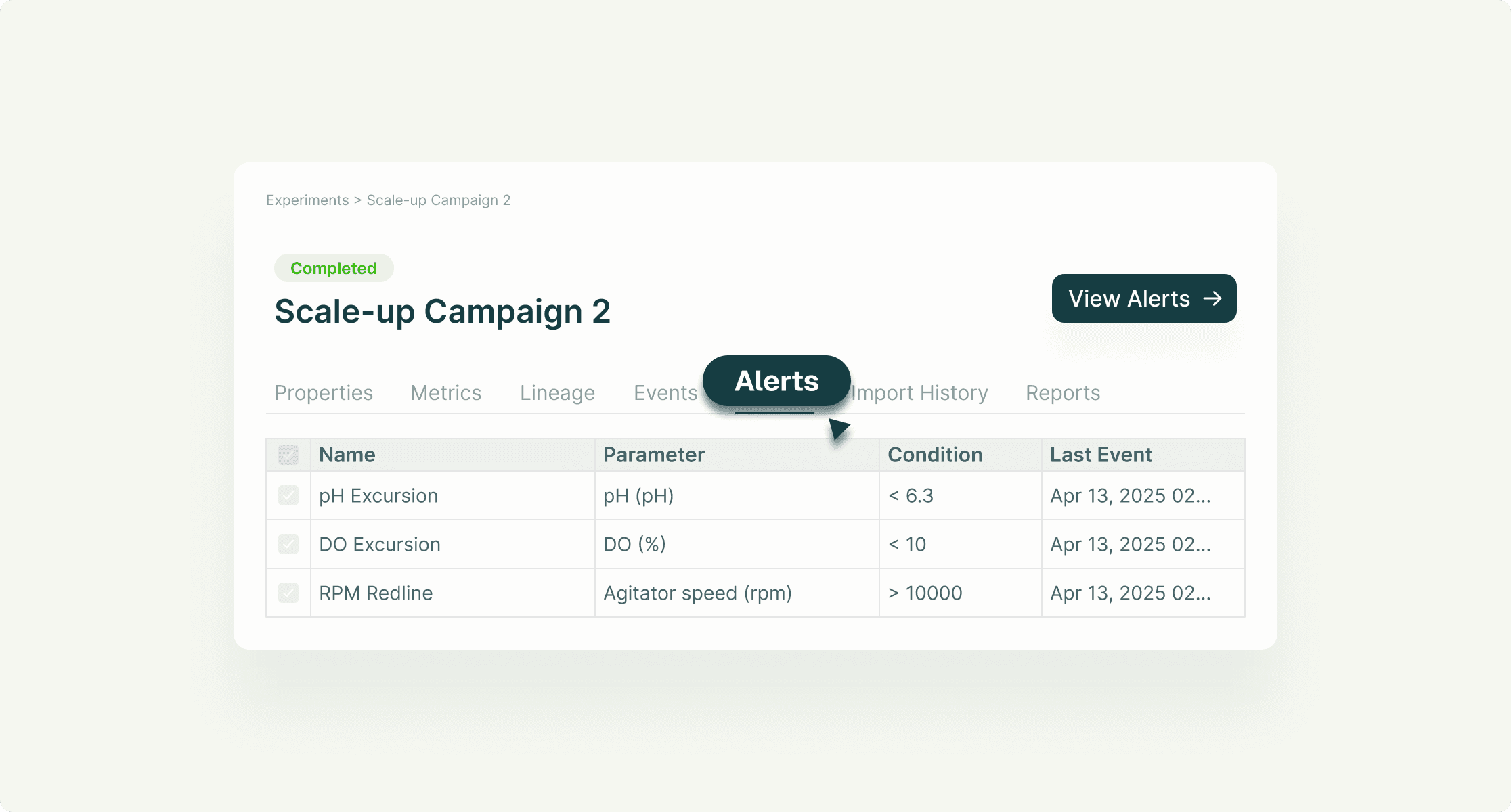Viewport: 1511px width, 812px height.
Task: Click the Condition column header
Action: 934,454
